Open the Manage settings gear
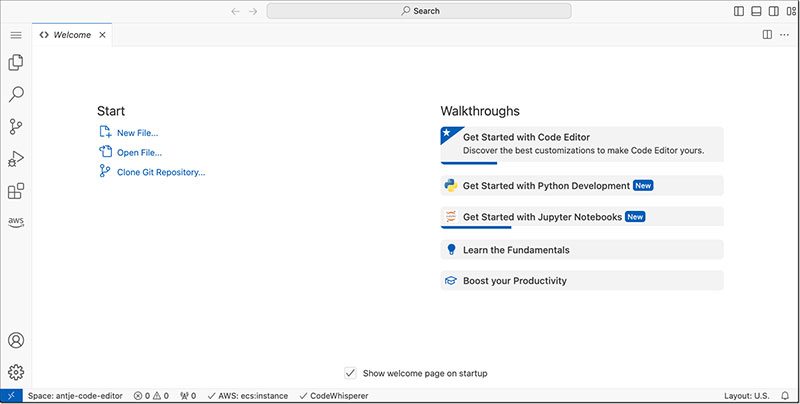The width and height of the screenshot is (800, 404). (16, 372)
